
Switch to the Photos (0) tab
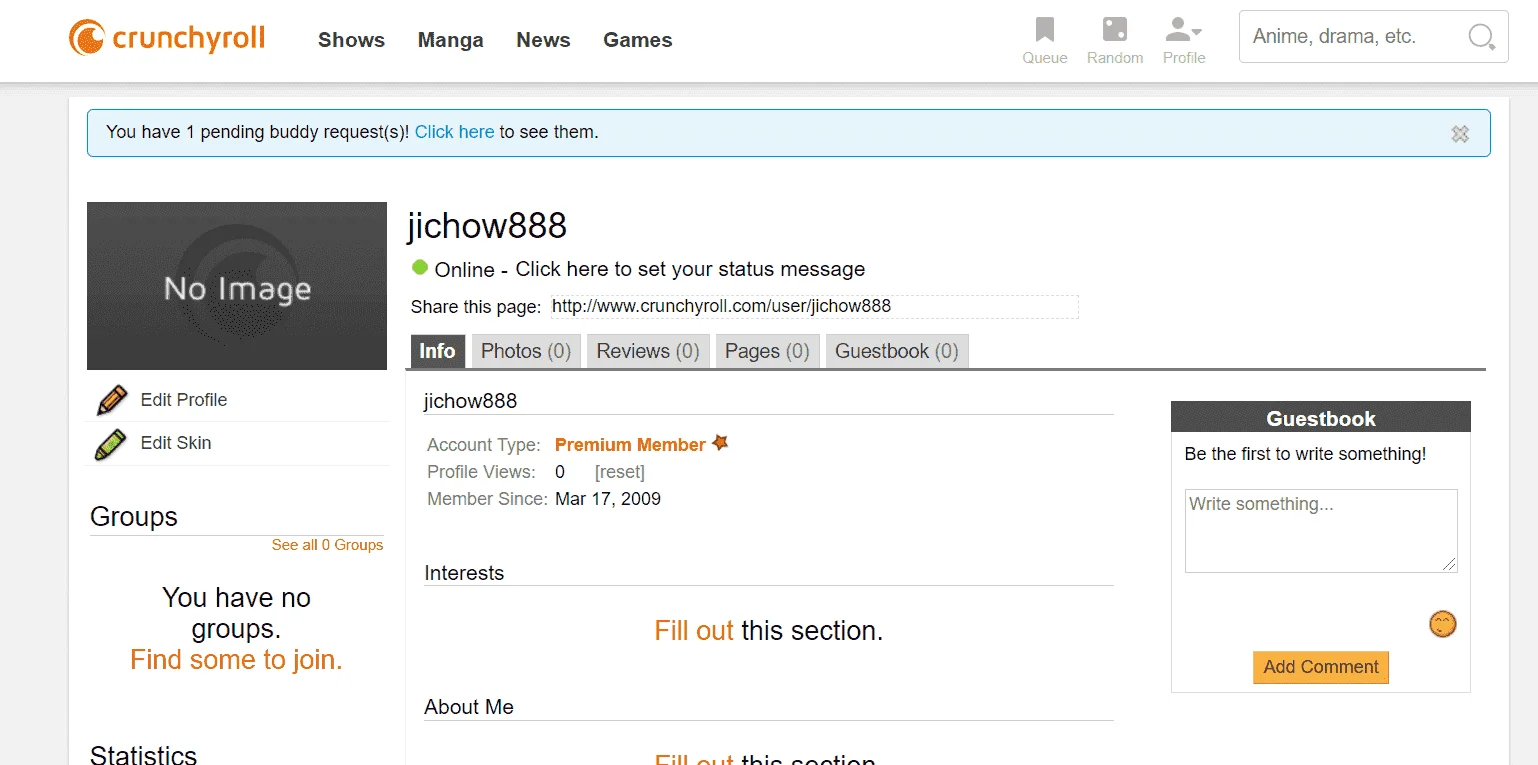click(526, 351)
